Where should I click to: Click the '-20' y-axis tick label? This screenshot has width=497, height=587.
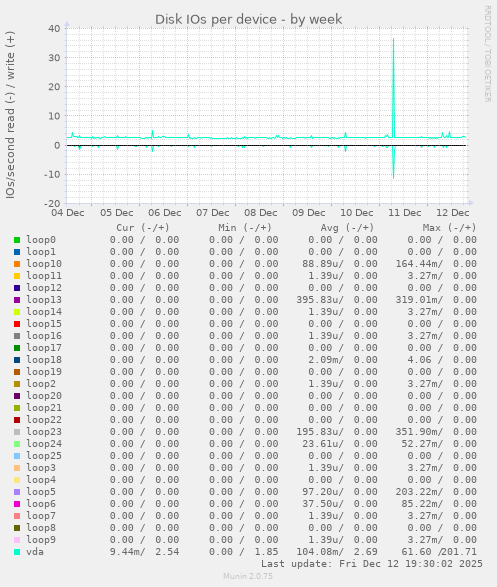[x=52, y=204]
